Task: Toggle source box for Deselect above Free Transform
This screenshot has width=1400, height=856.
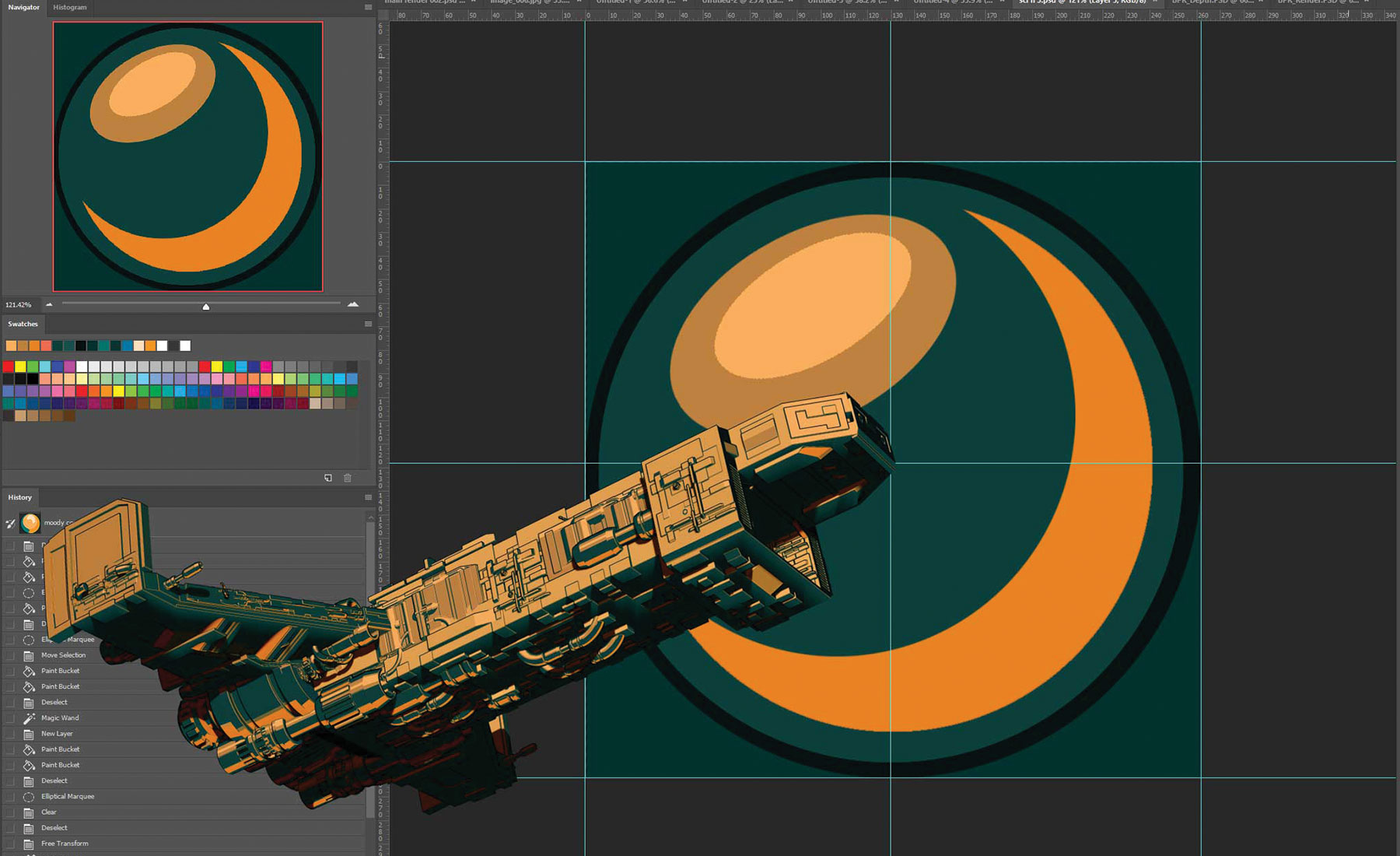Action: click(10, 828)
